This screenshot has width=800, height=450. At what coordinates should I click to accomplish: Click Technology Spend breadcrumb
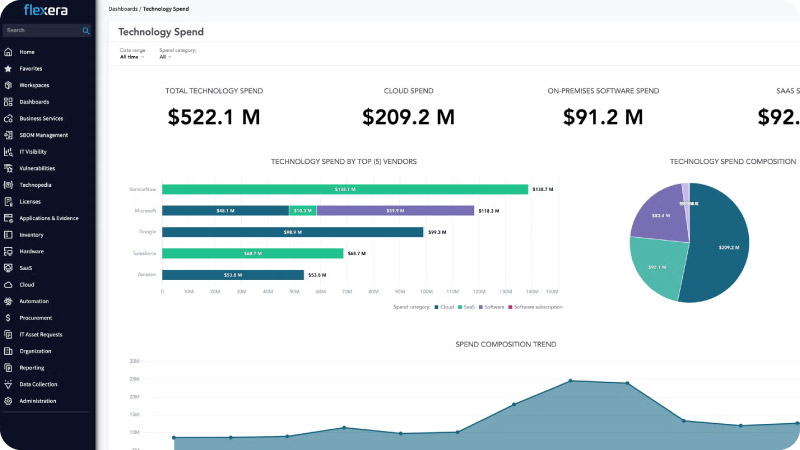(166, 9)
